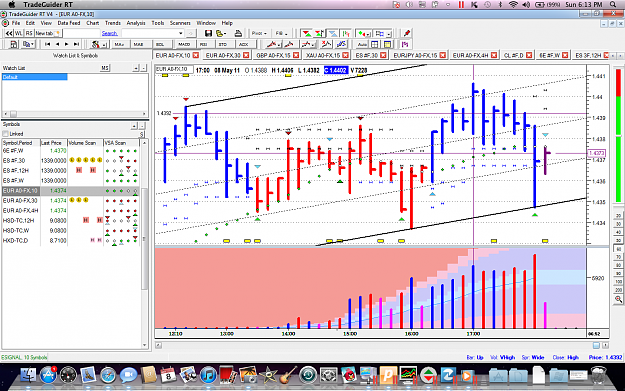Viewport: 625px width, 391px height.
Task: Set the bar count to 200
Action: point(619,290)
